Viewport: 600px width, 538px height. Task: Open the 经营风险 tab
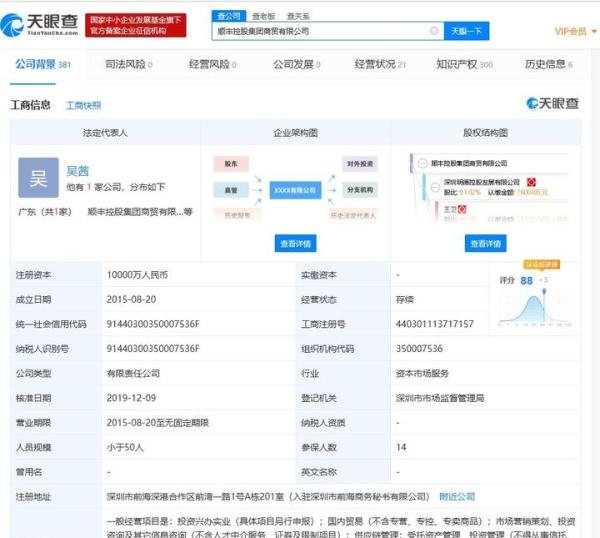pos(212,64)
